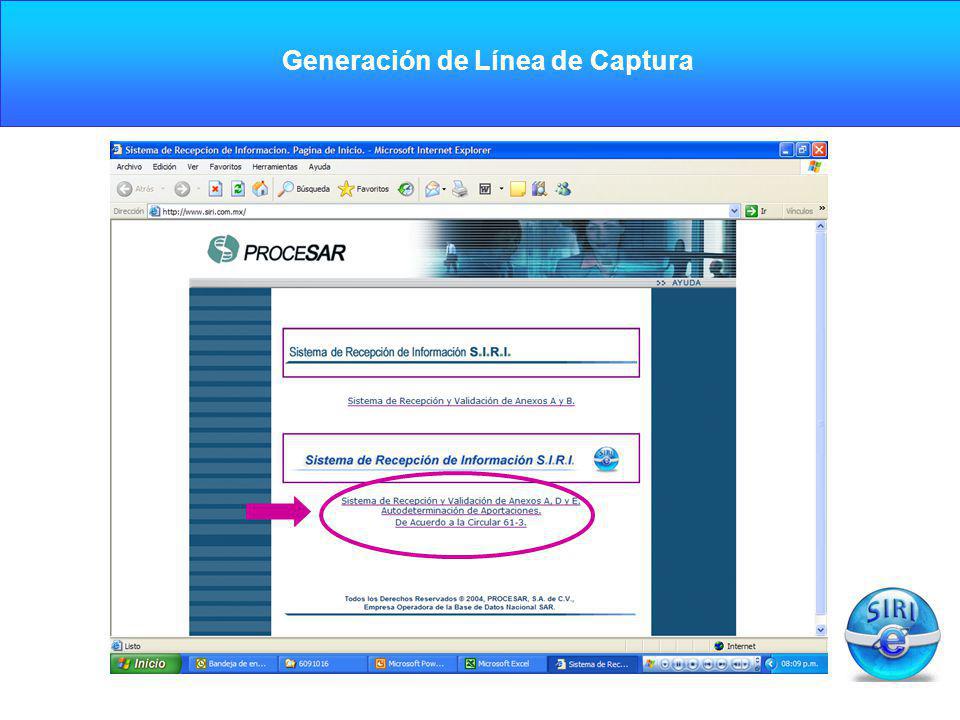The width and height of the screenshot is (960, 720).
Task: Open the Edit with Word dropdown arrow
Action: (501, 189)
